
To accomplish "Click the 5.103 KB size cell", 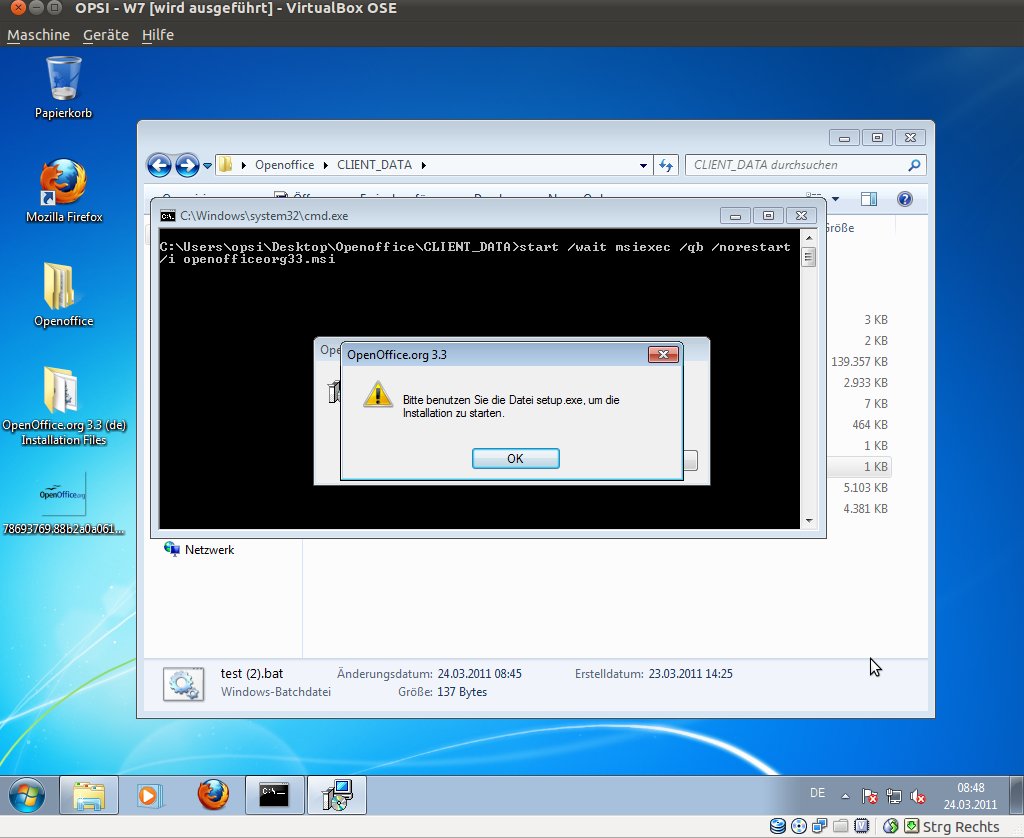I will [x=865, y=487].
